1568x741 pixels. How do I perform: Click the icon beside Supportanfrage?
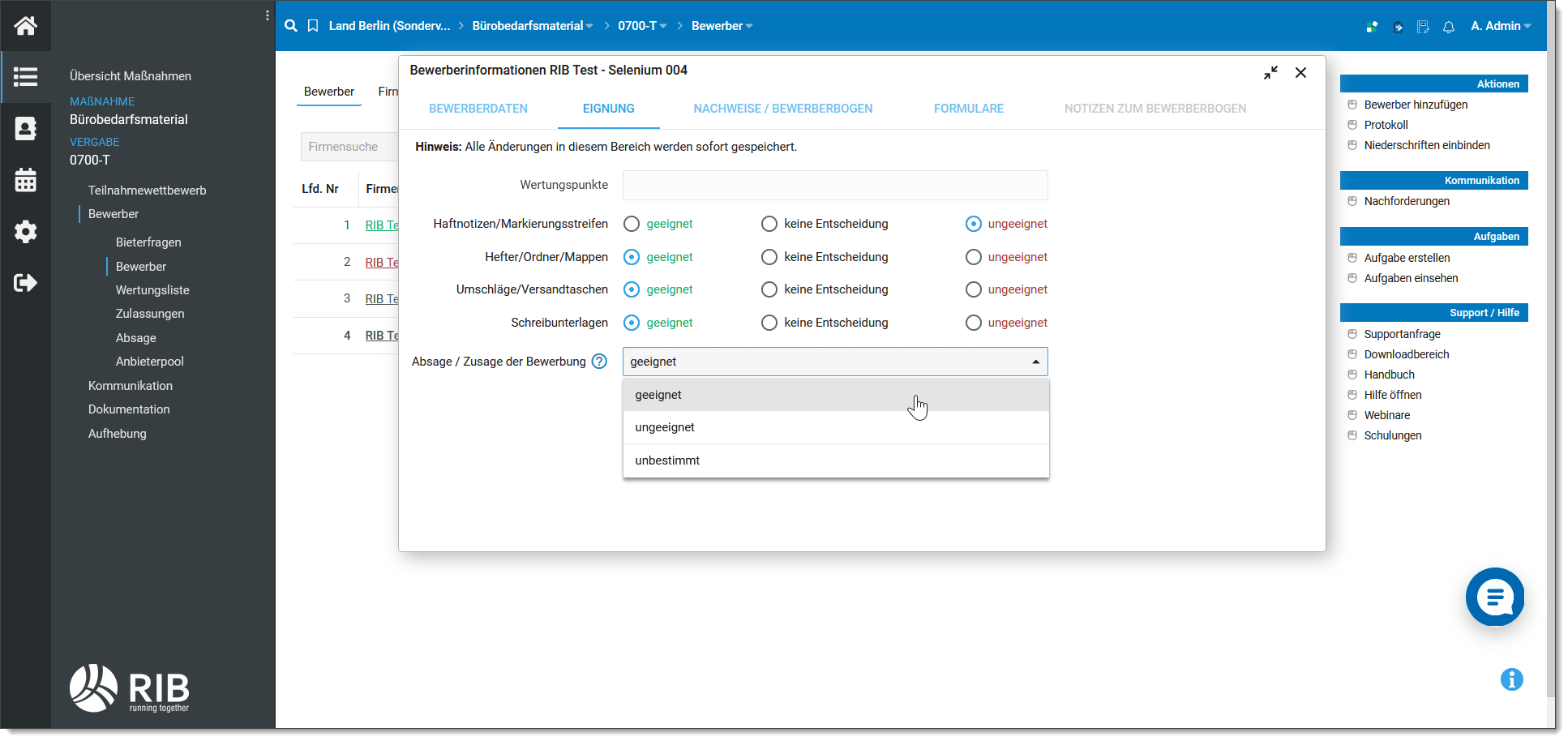1352,334
